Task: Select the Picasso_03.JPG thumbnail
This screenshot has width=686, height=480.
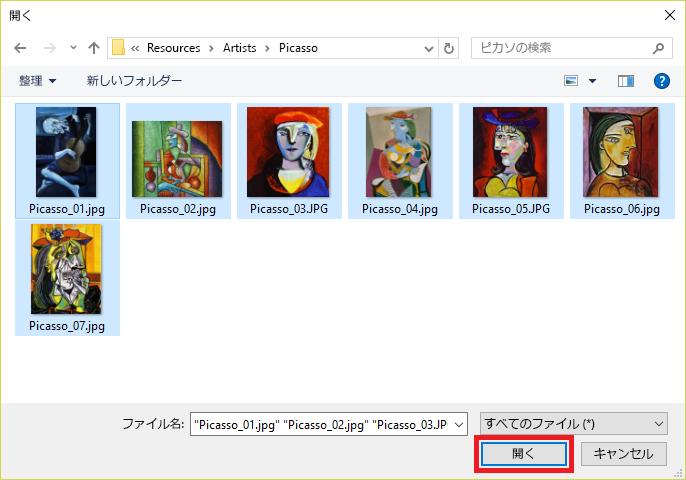Action: point(288,152)
